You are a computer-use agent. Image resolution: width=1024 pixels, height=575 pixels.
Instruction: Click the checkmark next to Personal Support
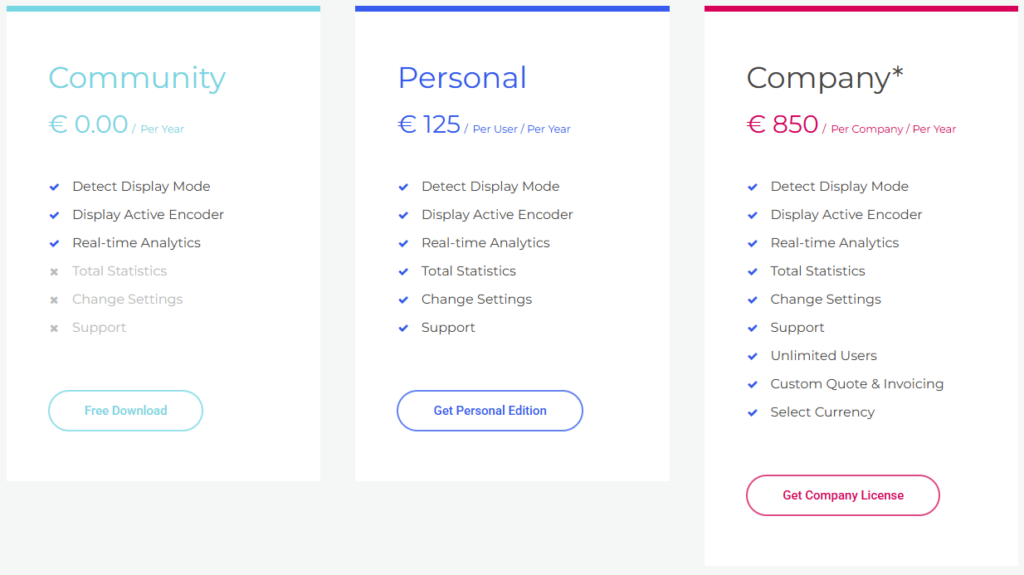(403, 328)
